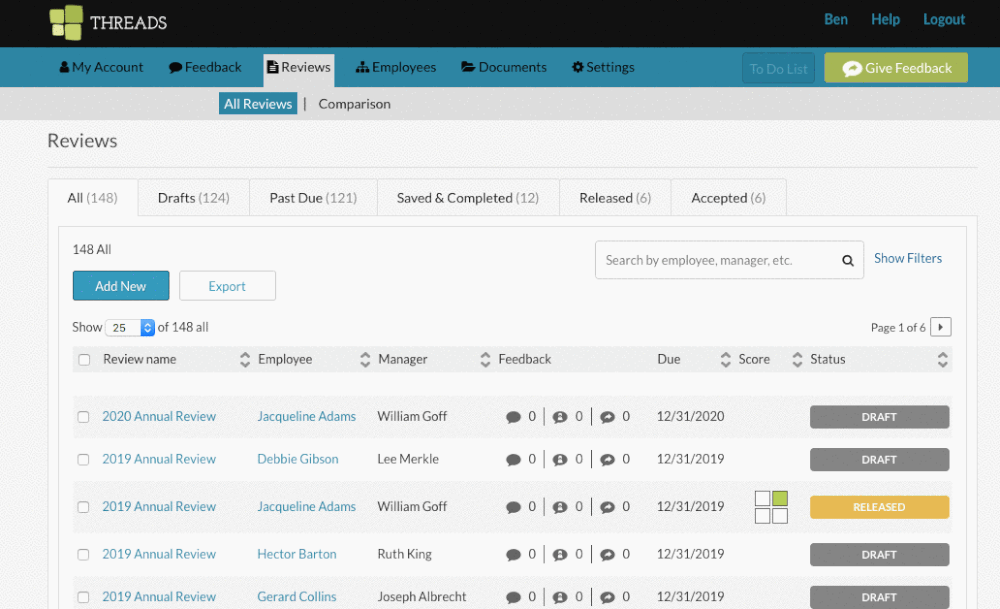Click DRAFT status badge for Hector Barton
The image size is (1000, 609).
pyautogui.click(x=879, y=555)
